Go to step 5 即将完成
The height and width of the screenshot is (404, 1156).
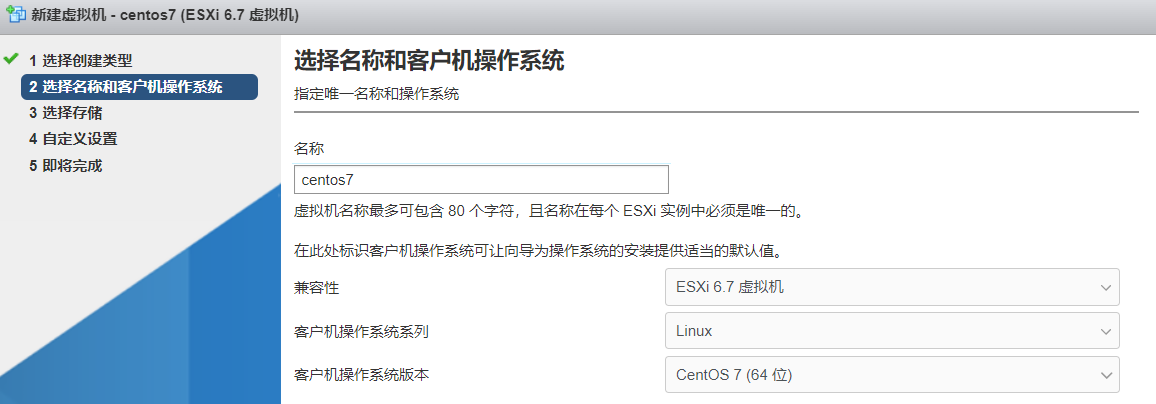(66, 166)
